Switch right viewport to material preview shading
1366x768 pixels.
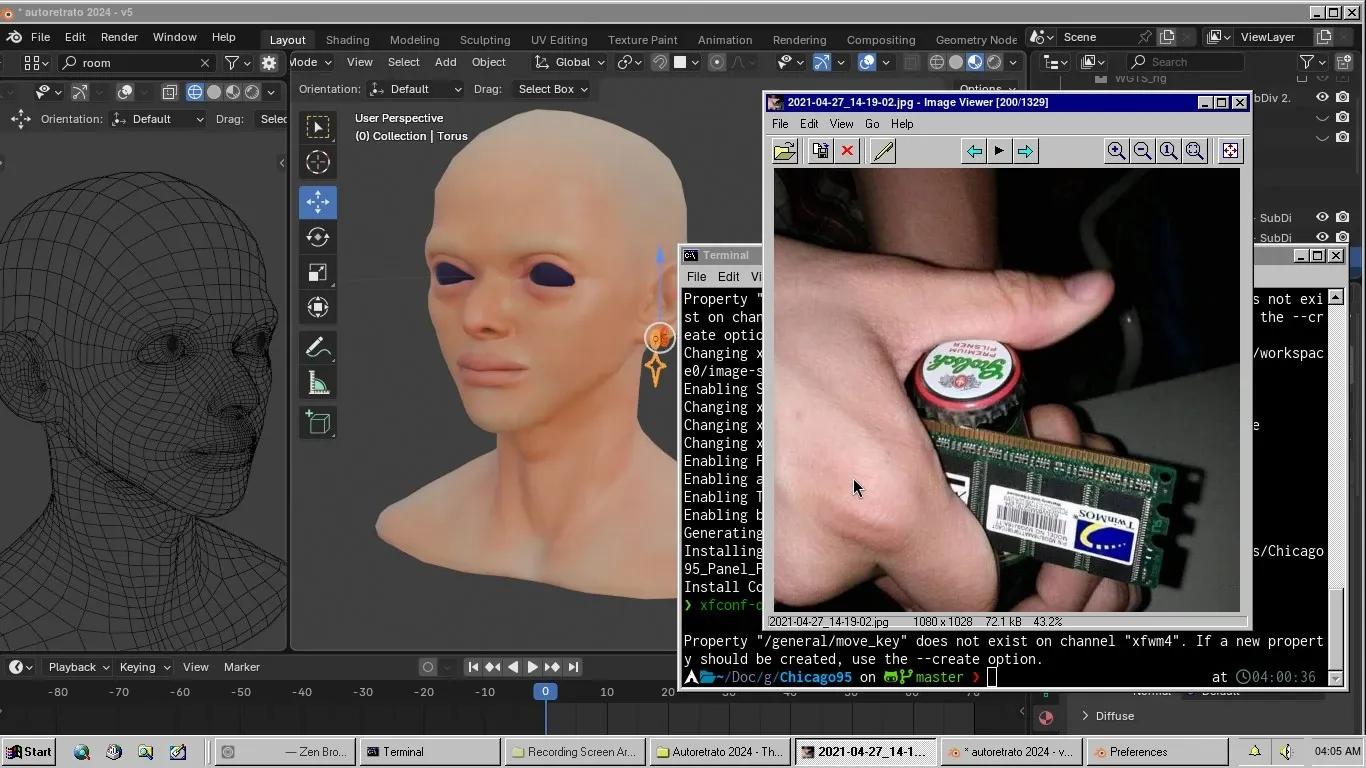pos(975,62)
